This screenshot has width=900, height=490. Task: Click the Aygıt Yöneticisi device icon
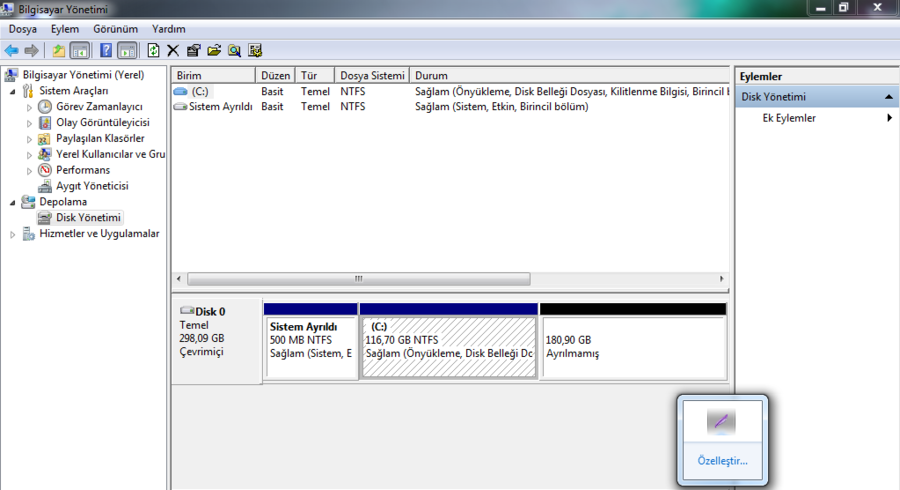click(x=45, y=186)
